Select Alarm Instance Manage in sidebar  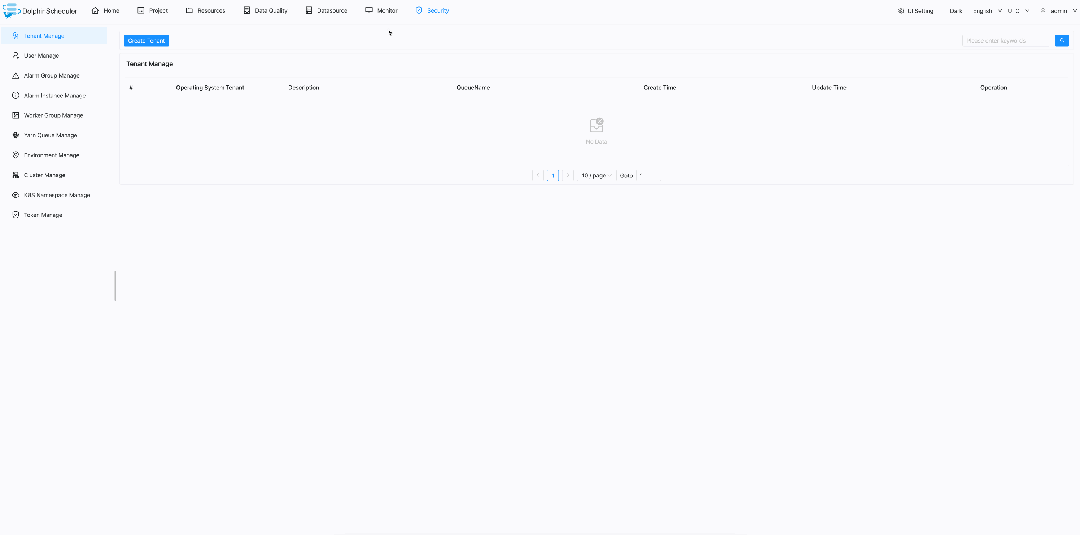pos(54,96)
